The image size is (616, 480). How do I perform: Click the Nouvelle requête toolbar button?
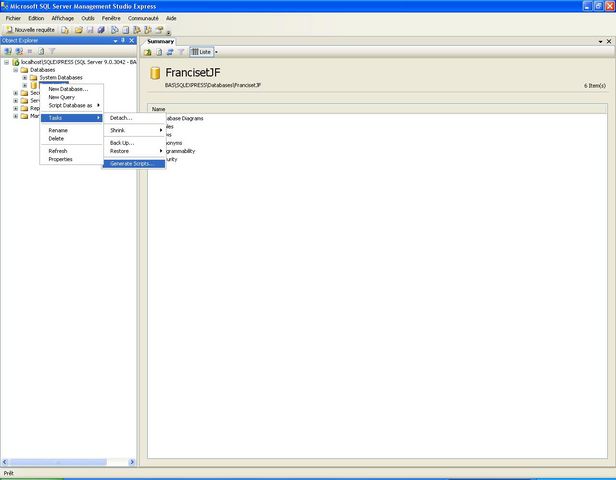30,30
